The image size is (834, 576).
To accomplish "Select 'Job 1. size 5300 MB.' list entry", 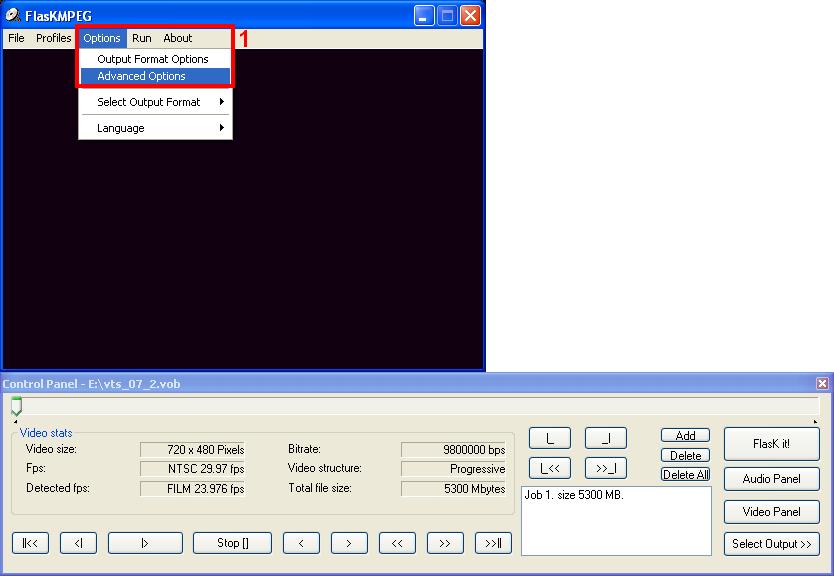I will click(574, 495).
